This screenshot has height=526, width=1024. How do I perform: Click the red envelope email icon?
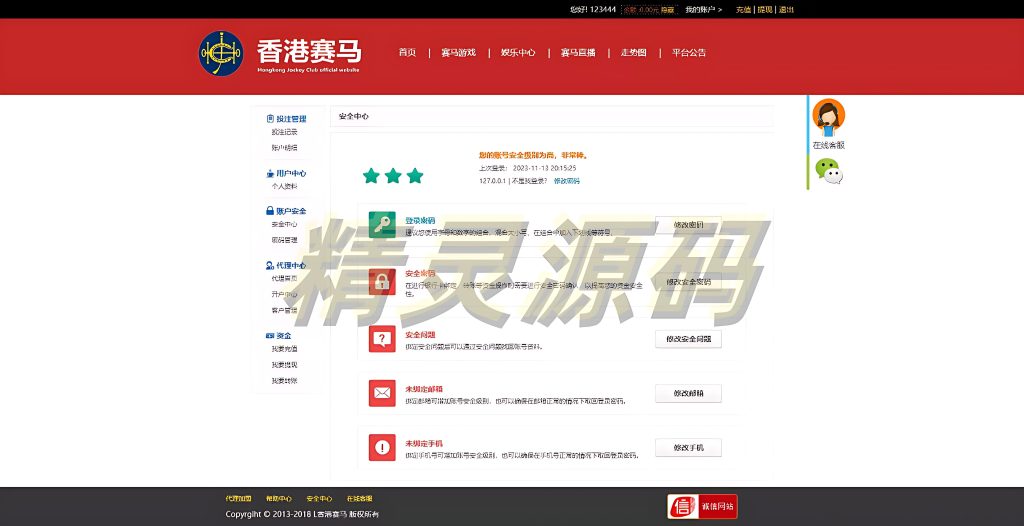(x=382, y=393)
